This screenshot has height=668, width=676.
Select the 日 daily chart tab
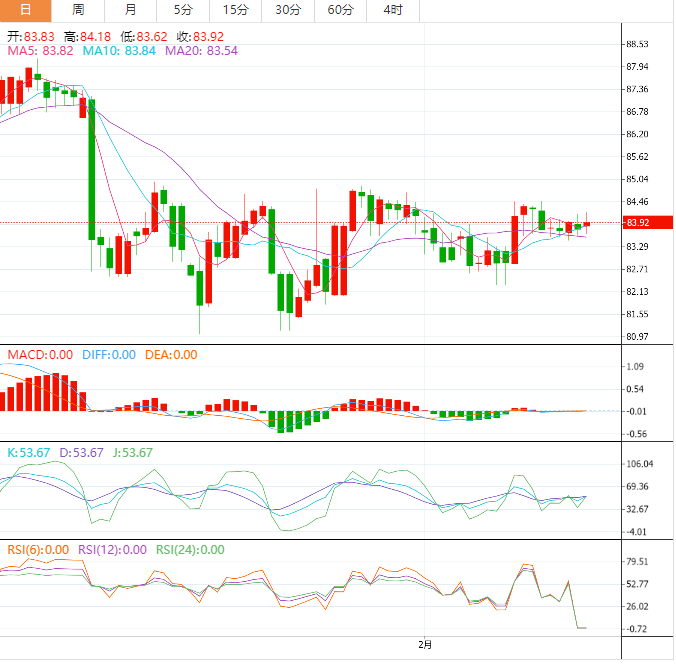pyautogui.click(x=25, y=10)
